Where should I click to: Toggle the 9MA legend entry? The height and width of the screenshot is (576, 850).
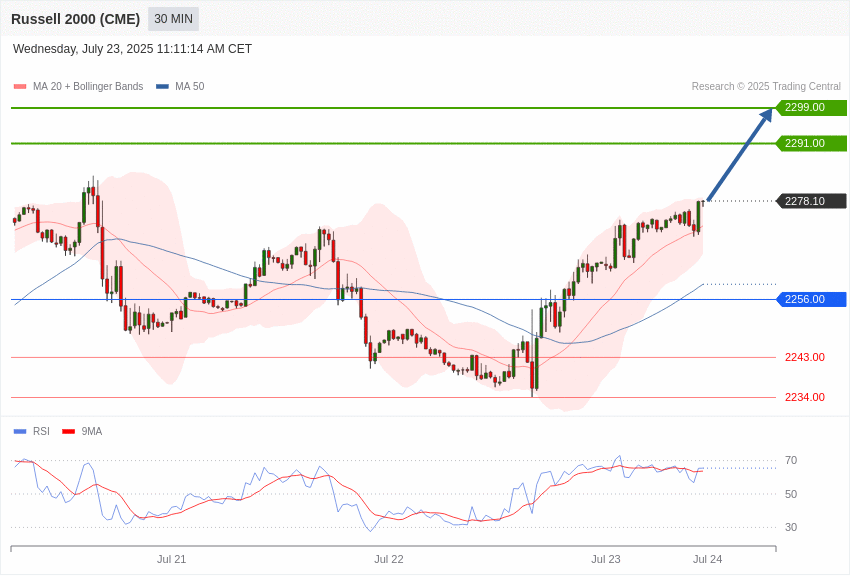click(82, 431)
